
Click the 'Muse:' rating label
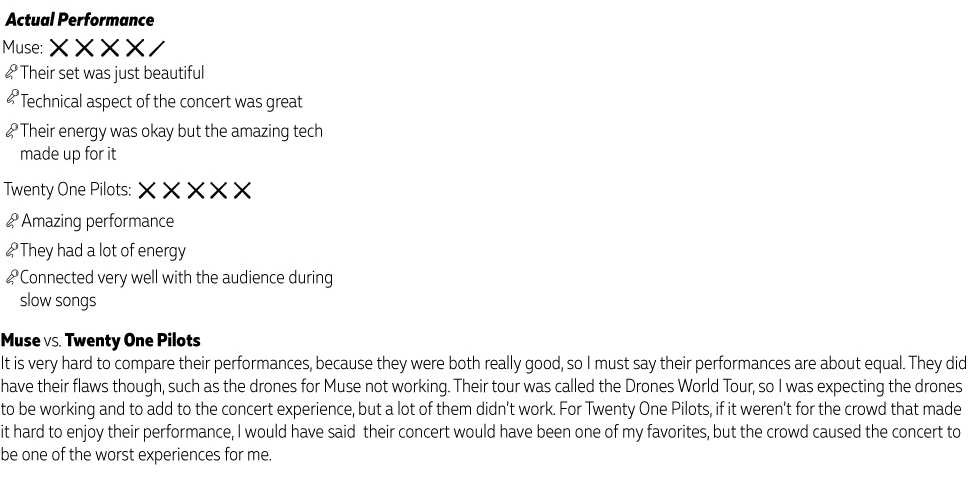23,48
